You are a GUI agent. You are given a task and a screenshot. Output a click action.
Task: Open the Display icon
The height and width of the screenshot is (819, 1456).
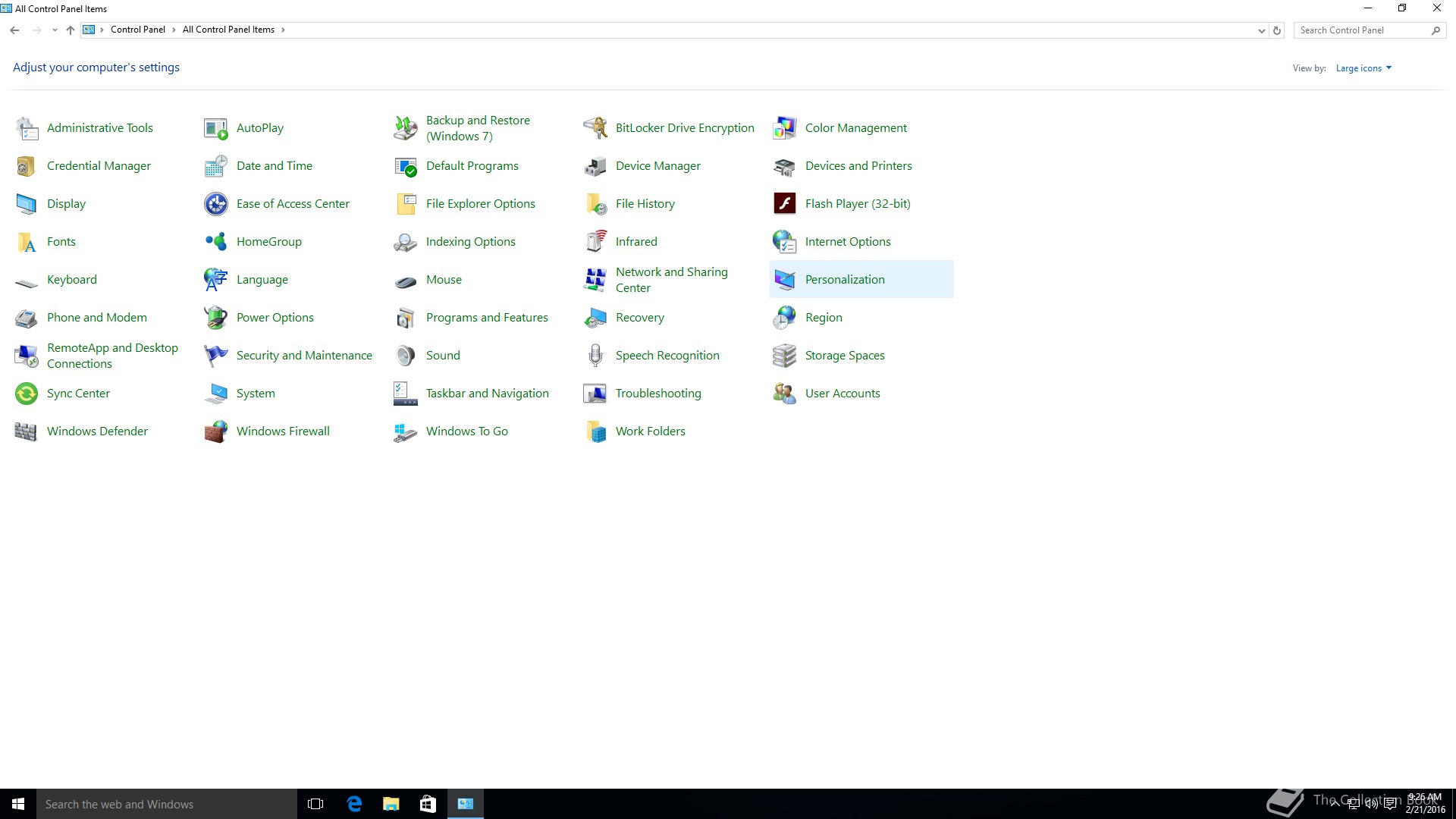pyautogui.click(x=27, y=204)
